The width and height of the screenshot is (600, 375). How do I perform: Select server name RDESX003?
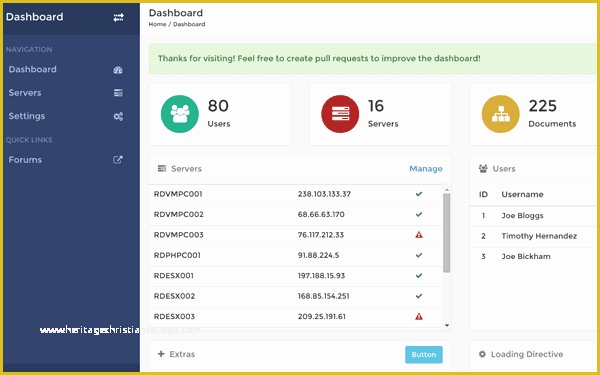pyautogui.click(x=174, y=316)
